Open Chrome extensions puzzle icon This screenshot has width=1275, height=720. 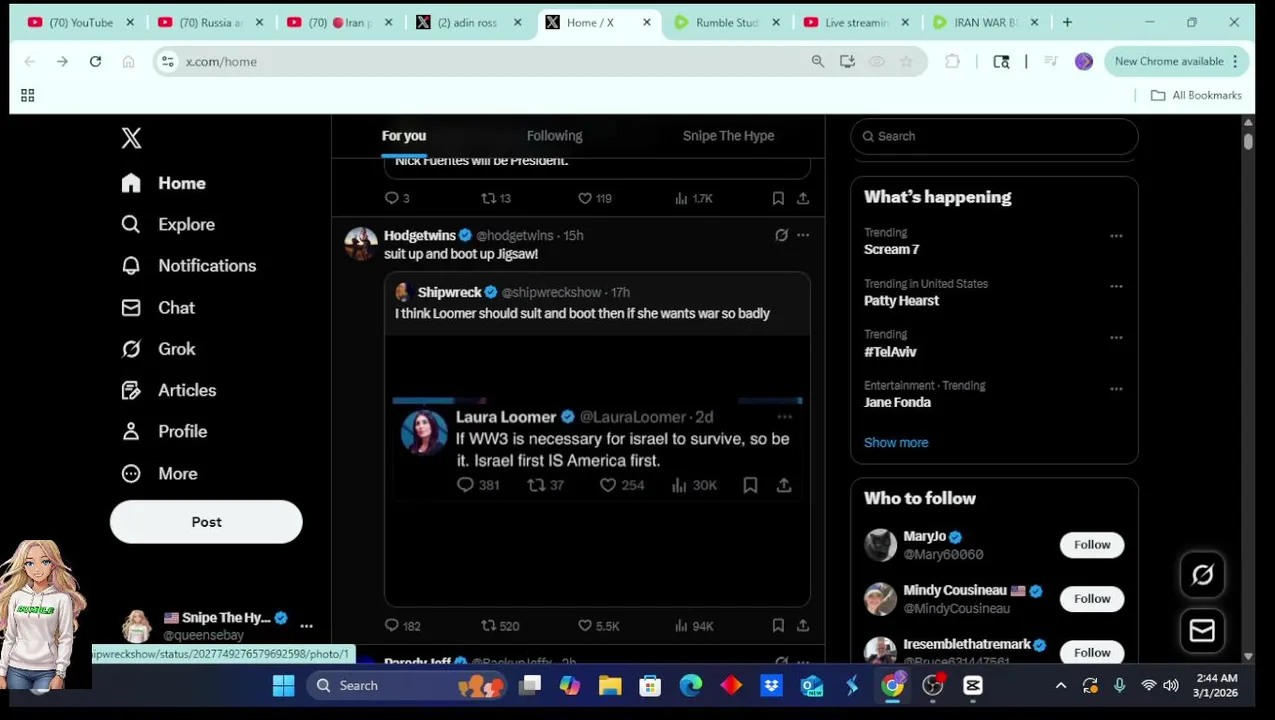point(952,62)
